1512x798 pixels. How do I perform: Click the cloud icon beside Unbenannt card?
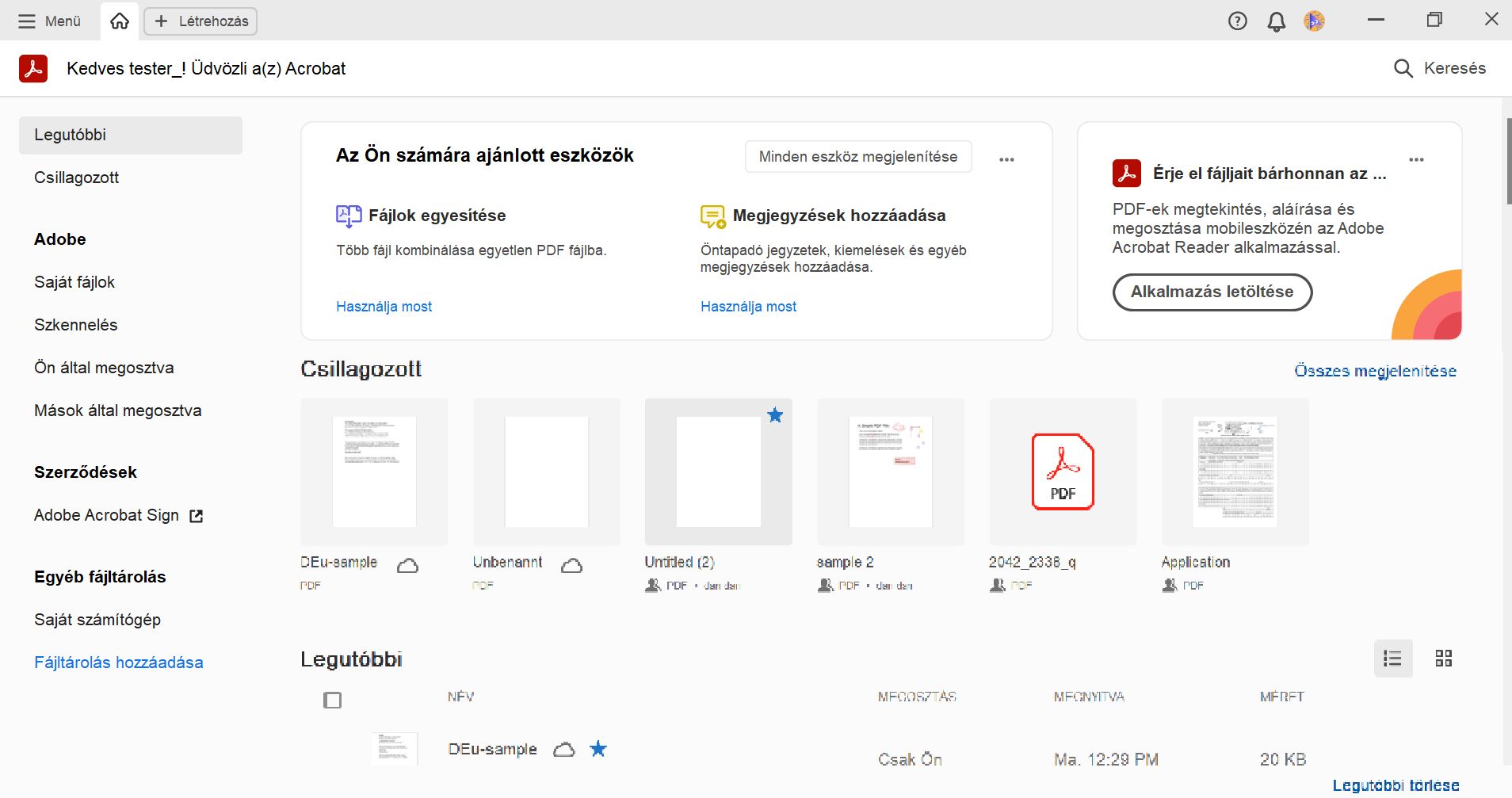(571, 565)
